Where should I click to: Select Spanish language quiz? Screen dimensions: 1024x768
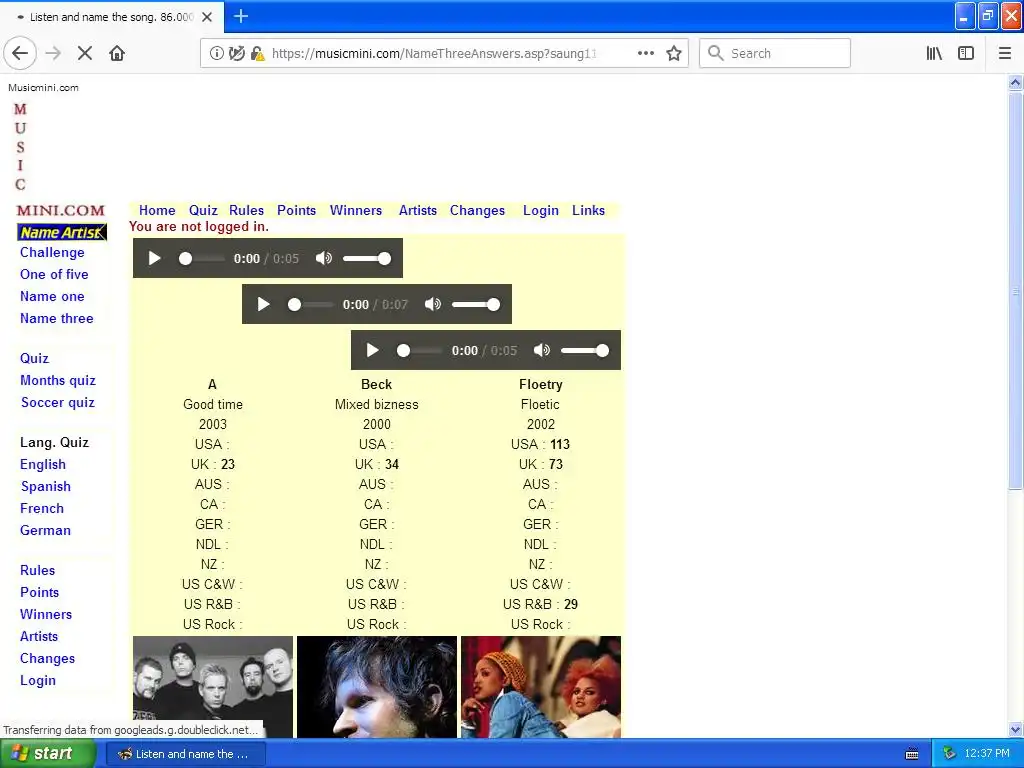pos(46,487)
